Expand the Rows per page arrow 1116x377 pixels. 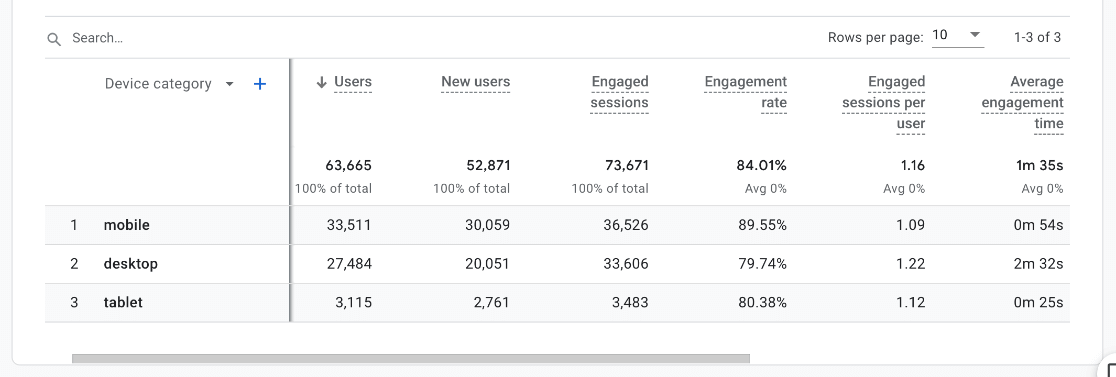tap(975, 35)
